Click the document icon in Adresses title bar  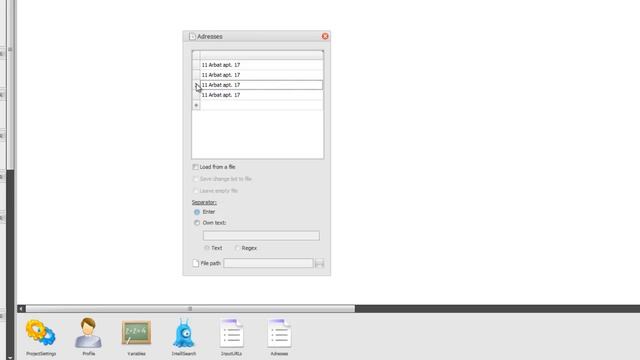tap(192, 36)
